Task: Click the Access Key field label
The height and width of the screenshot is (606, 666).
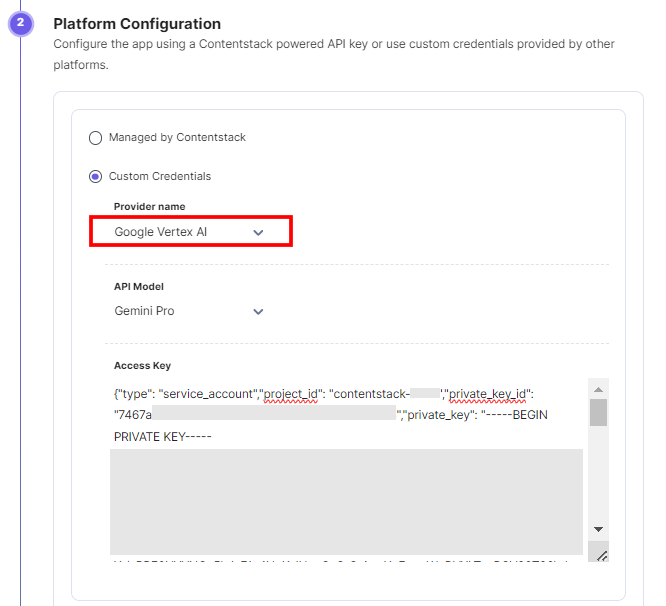Action: pyautogui.click(x=142, y=366)
